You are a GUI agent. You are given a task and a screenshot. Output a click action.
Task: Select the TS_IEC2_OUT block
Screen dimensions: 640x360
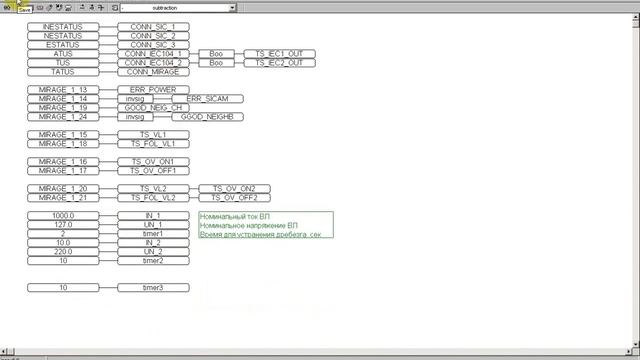pos(279,63)
